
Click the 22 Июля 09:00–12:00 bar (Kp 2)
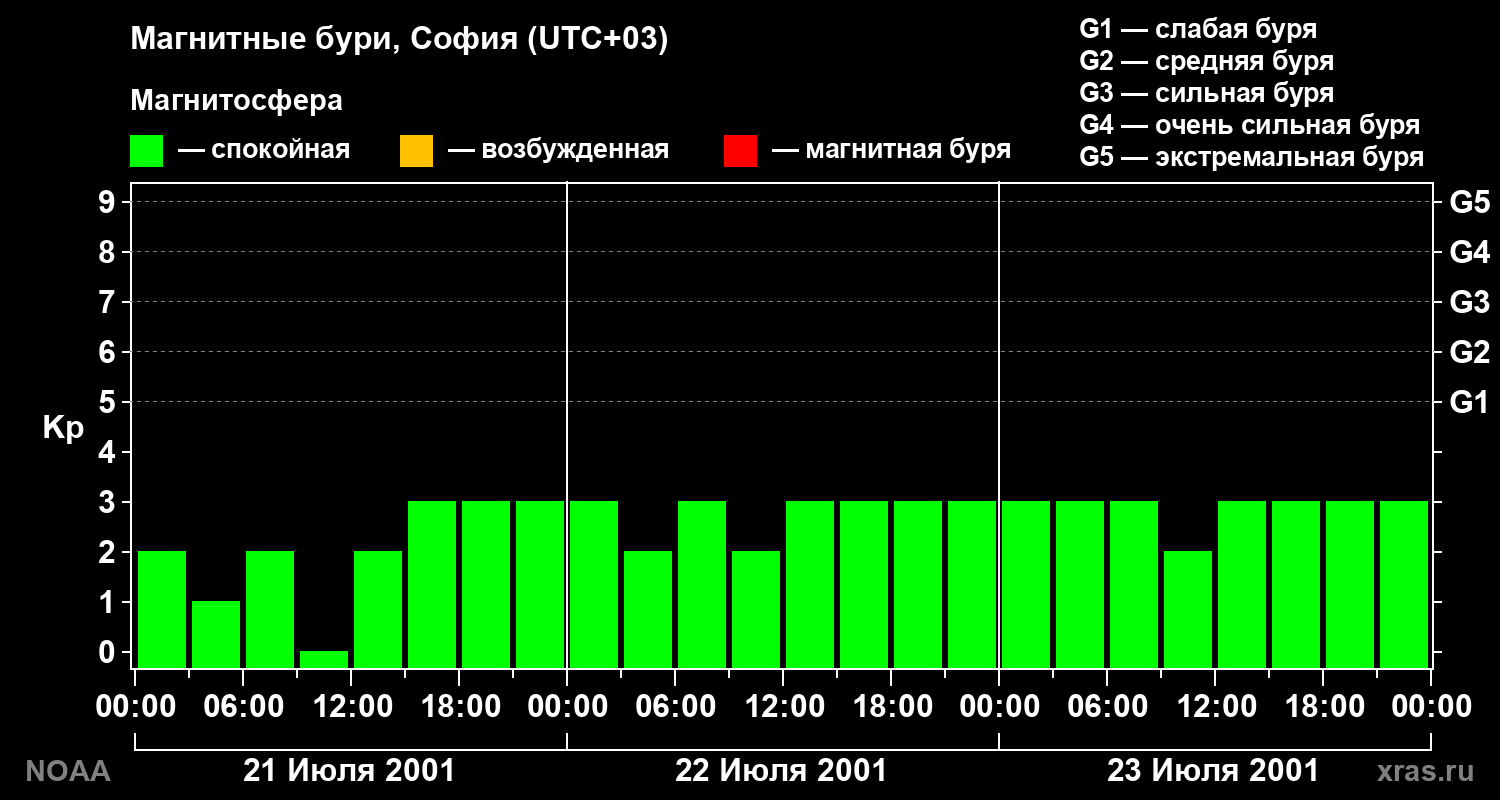(756, 609)
